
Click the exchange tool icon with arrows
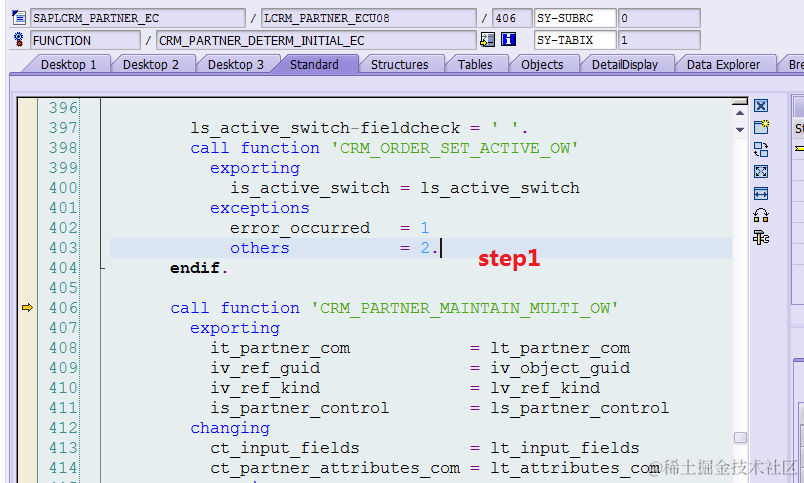click(x=761, y=149)
